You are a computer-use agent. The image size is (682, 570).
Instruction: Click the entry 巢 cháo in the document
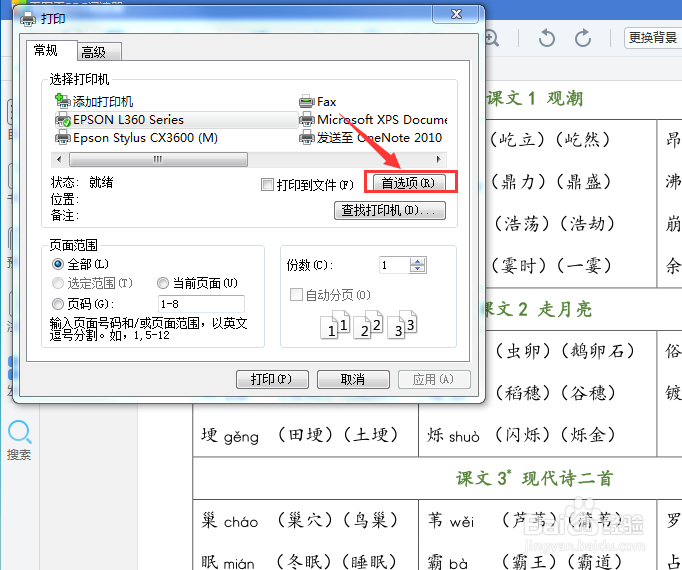coord(230,520)
